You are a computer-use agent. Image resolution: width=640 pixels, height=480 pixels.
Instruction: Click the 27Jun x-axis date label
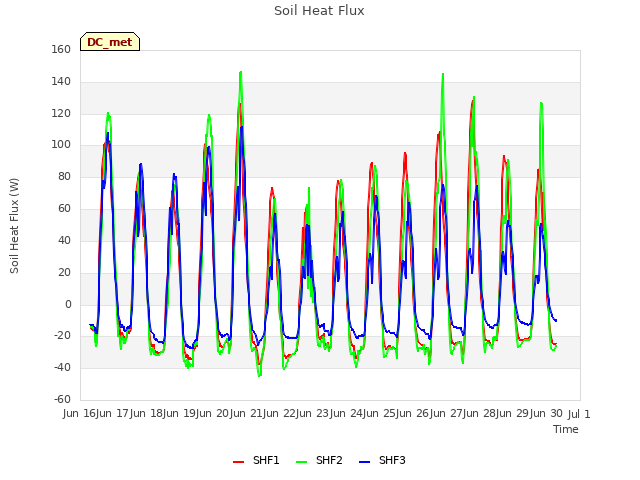[464, 413]
